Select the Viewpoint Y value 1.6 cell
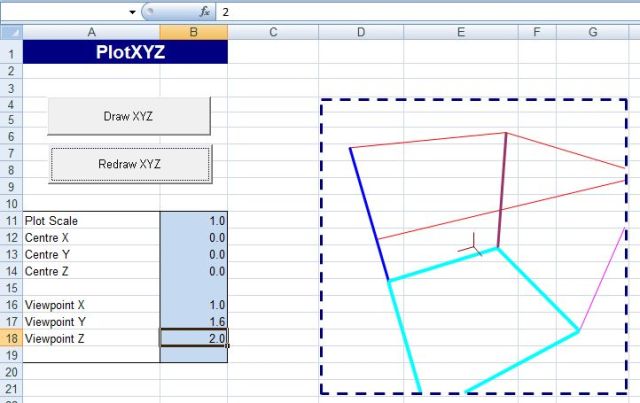 193,321
